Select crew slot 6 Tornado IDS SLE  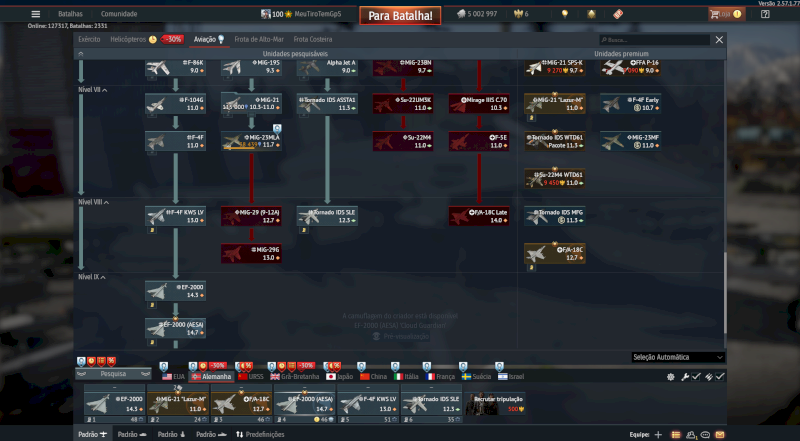tap(431, 404)
